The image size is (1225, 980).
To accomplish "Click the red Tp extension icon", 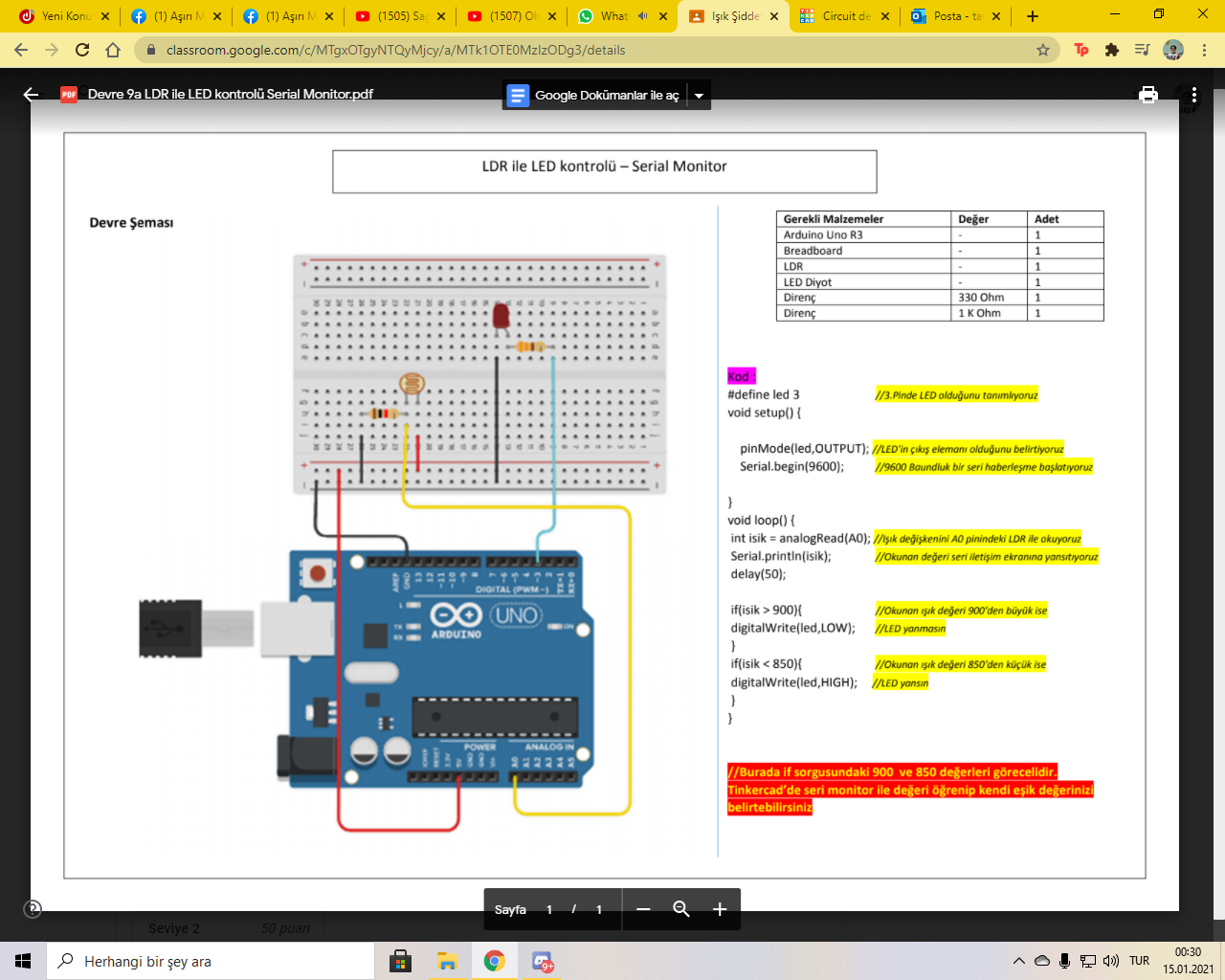I will pos(1081,50).
